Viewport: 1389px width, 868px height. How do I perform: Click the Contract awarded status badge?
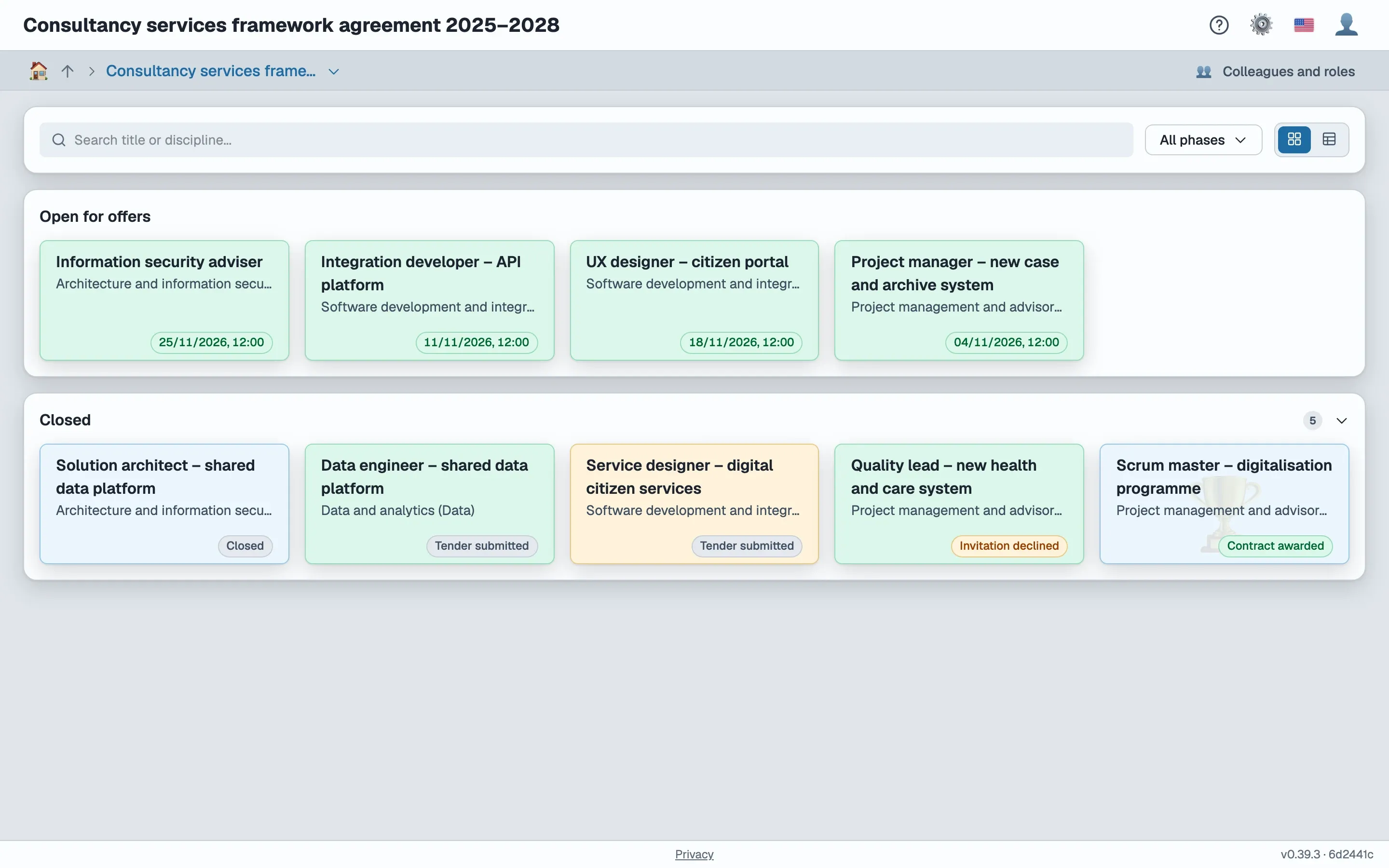point(1275,546)
